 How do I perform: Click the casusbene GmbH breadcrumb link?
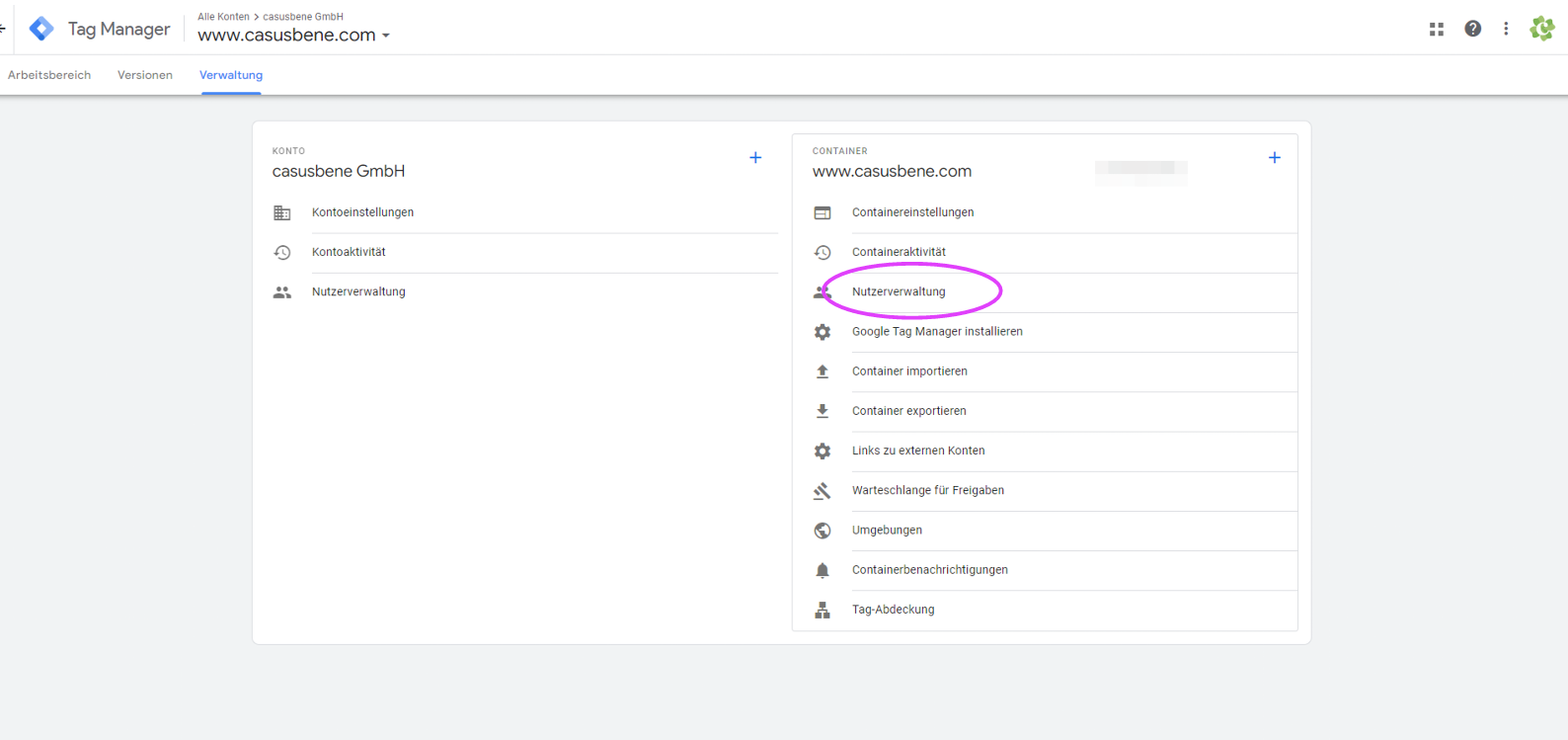303,17
